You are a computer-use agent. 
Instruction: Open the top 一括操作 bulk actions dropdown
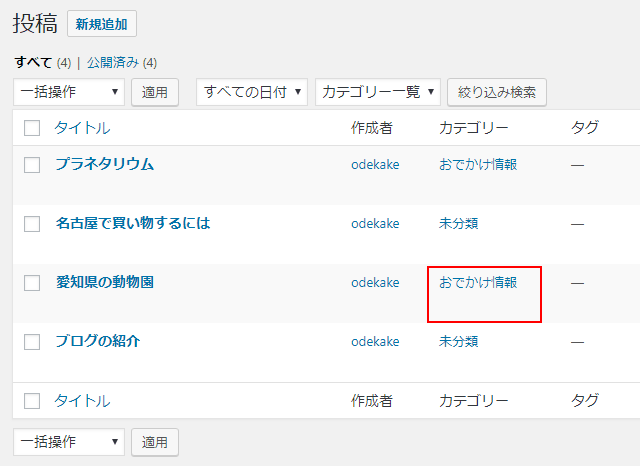coord(69,93)
